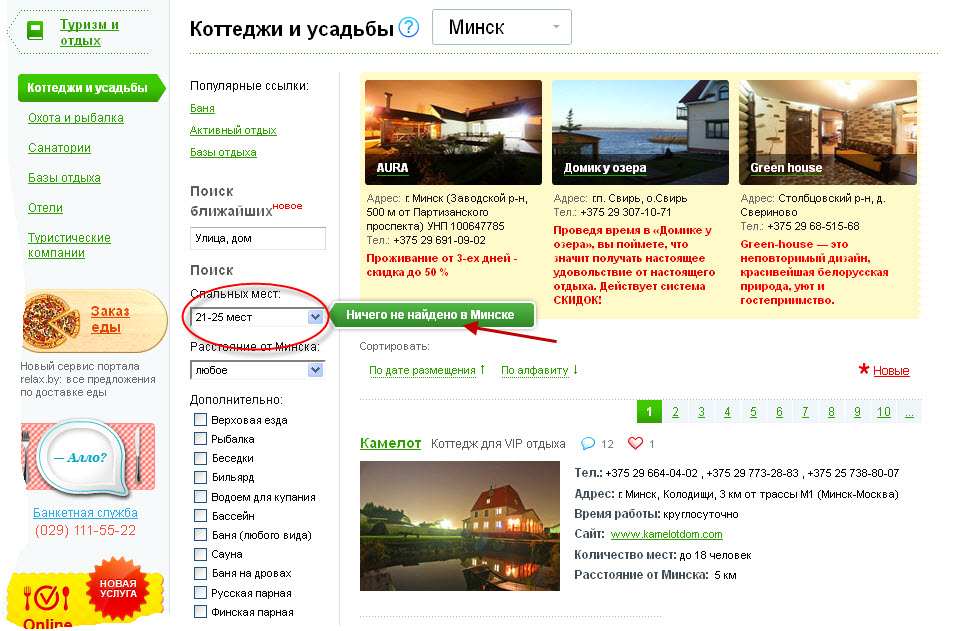Click the Улица, дом search field
The height and width of the screenshot is (631, 965).
point(258,238)
